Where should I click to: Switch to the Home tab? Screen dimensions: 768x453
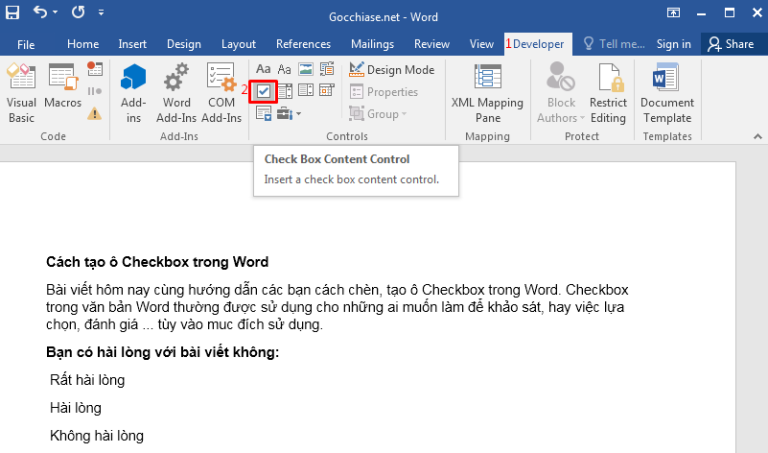(x=83, y=44)
